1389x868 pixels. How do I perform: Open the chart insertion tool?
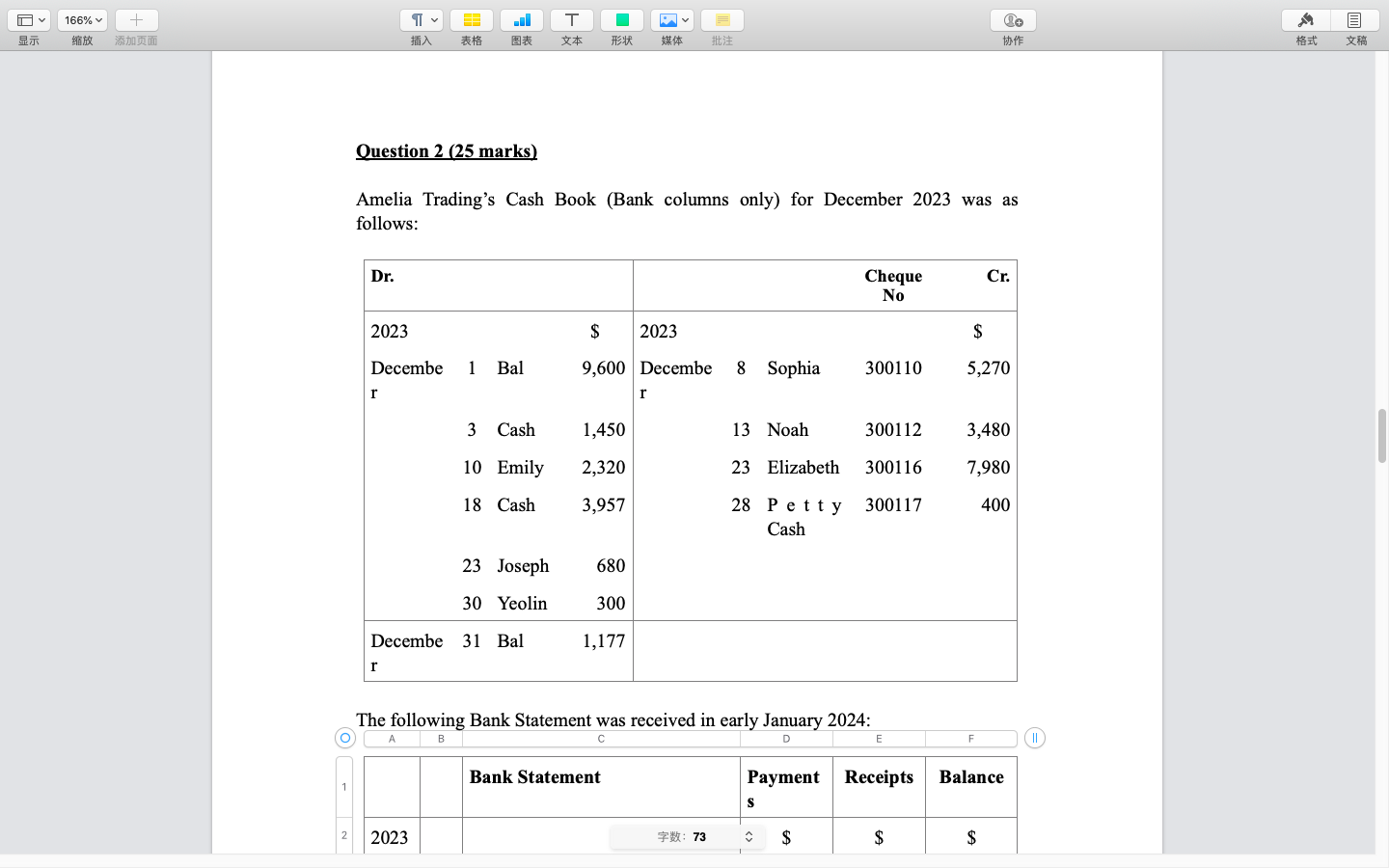click(522, 19)
